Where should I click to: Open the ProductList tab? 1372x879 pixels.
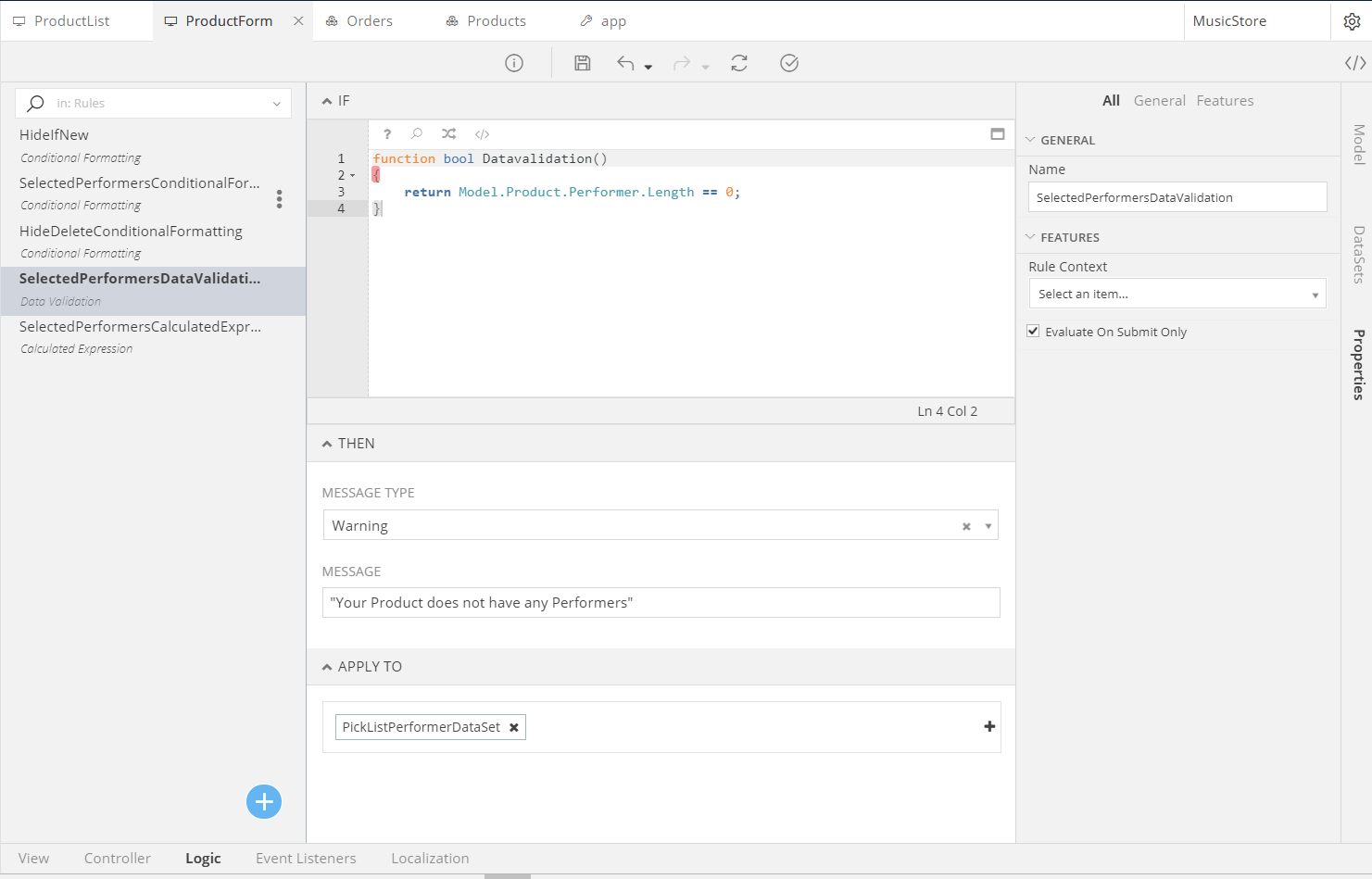(x=71, y=21)
